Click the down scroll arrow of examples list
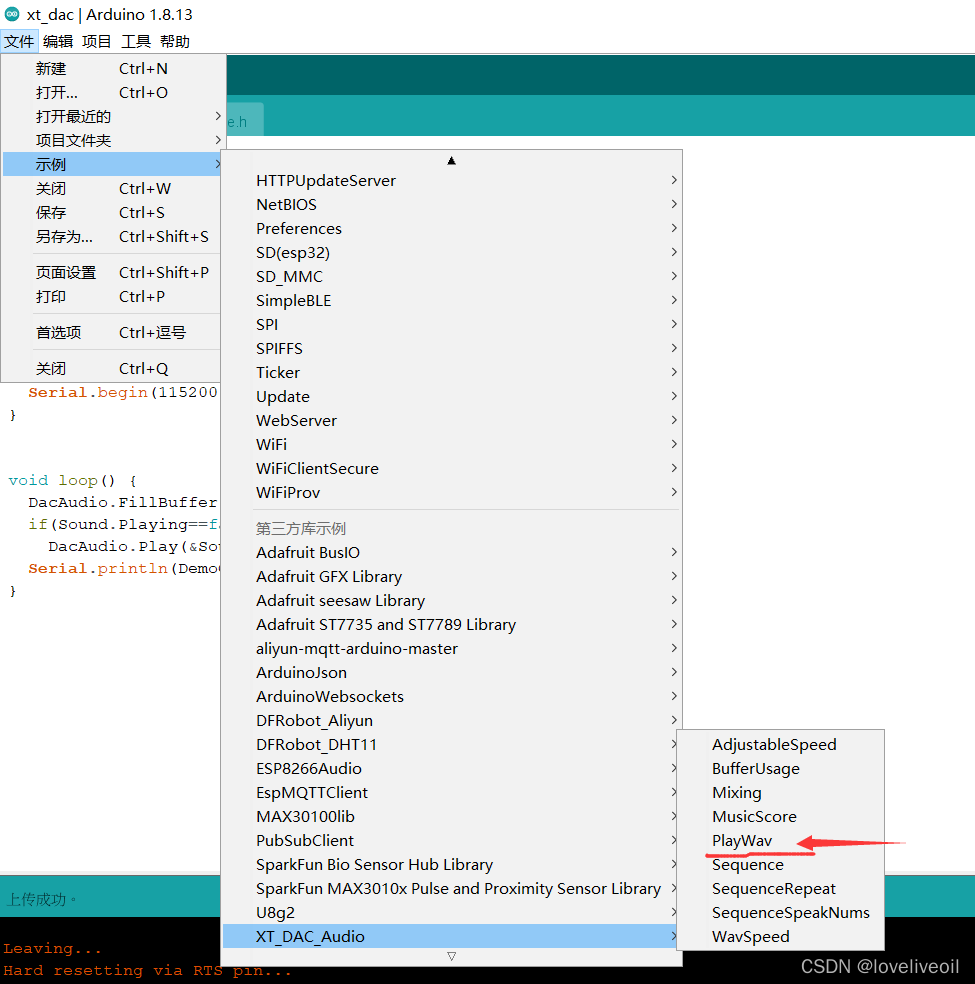 coord(451,956)
